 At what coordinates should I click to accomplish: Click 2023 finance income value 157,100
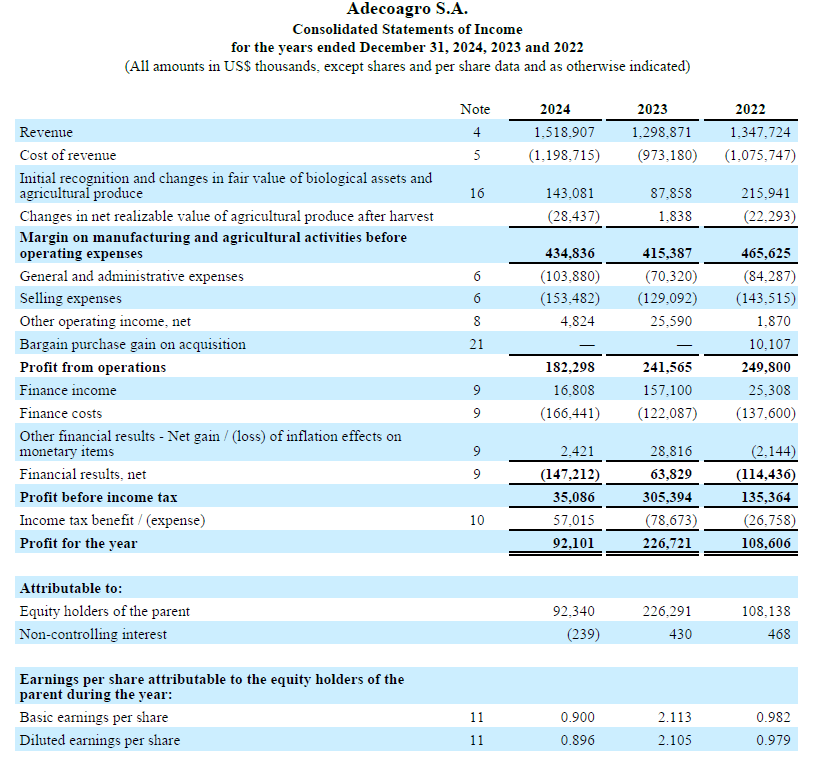click(667, 390)
